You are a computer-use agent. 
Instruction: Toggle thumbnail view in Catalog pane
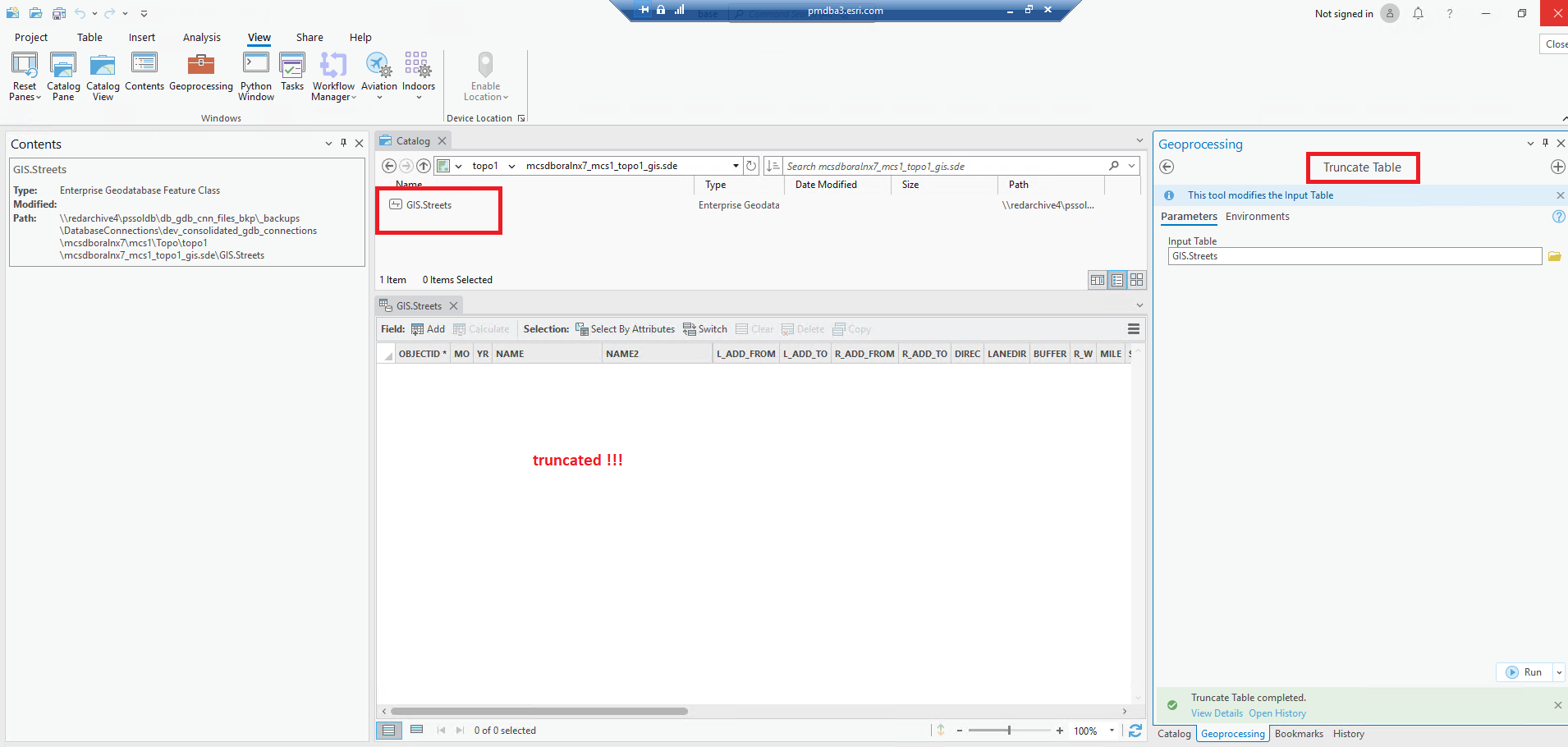[x=1137, y=279]
